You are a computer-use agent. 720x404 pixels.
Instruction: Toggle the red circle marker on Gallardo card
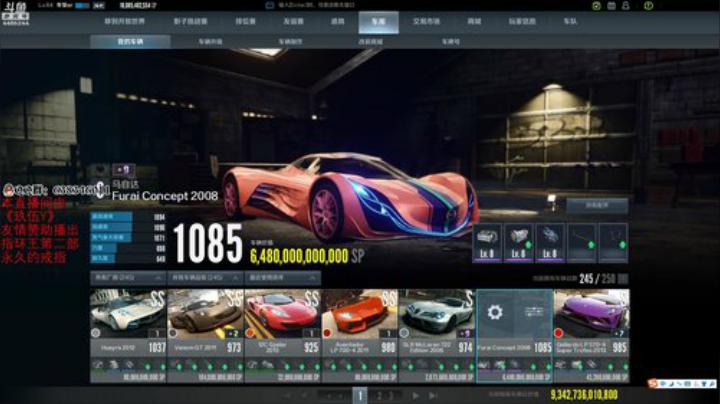559,333
